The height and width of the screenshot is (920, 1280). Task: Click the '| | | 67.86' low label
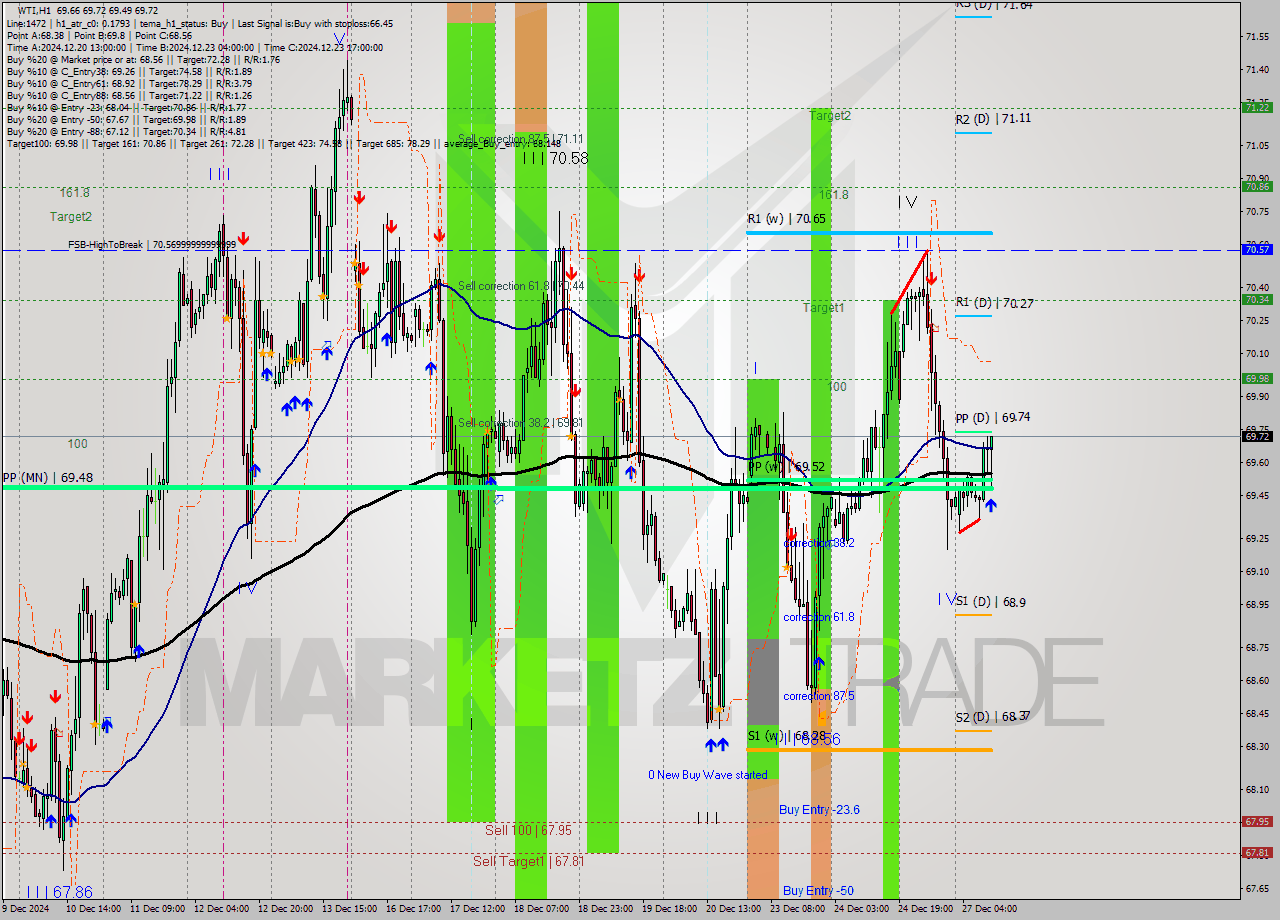(x=59, y=891)
